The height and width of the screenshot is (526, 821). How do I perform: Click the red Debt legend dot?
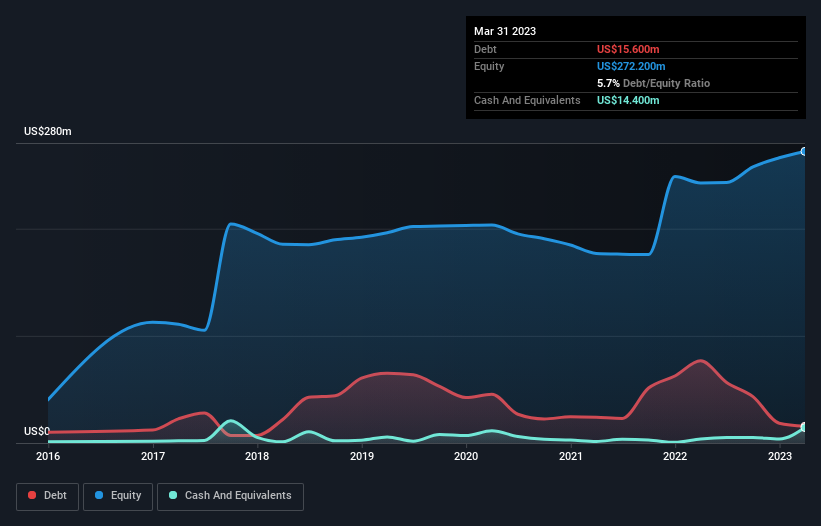(x=32, y=495)
